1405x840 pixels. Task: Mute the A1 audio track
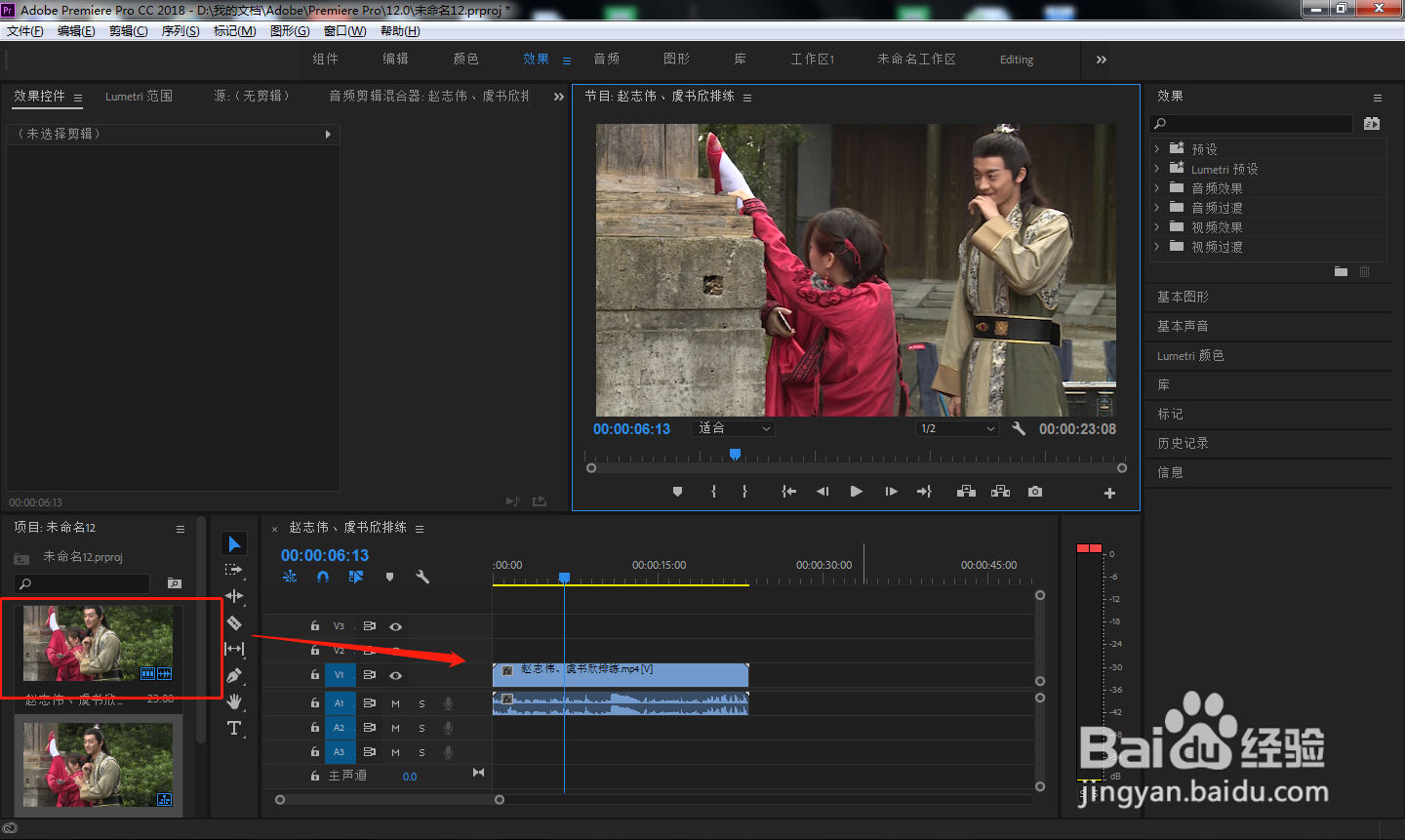tap(395, 703)
